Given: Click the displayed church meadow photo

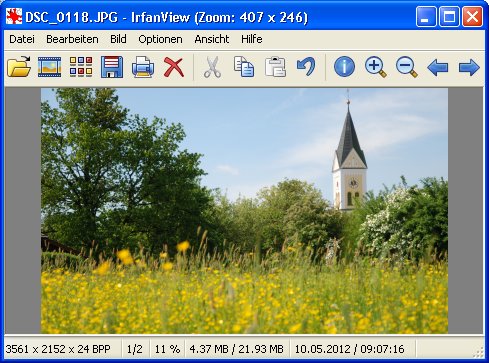Looking at the screenshot, I should click(244, 211).
